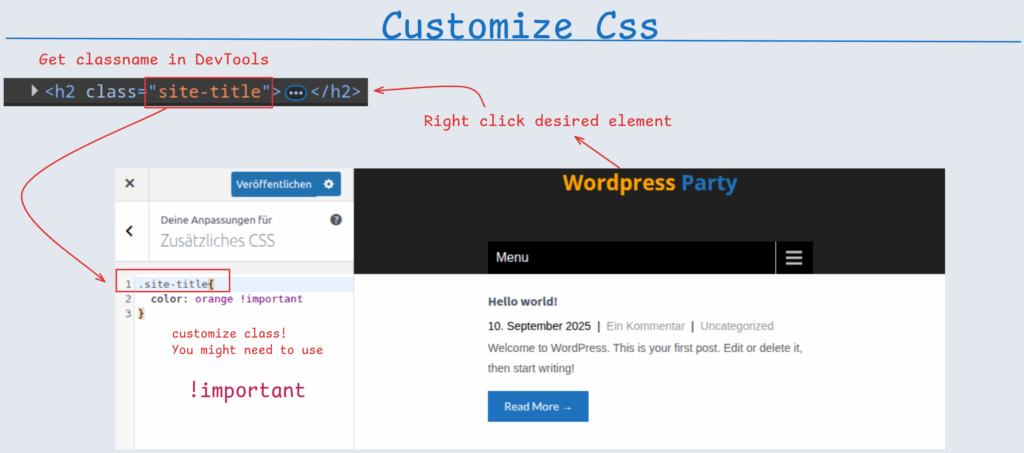Select the Menu label in navigation bar

point(512,258)
